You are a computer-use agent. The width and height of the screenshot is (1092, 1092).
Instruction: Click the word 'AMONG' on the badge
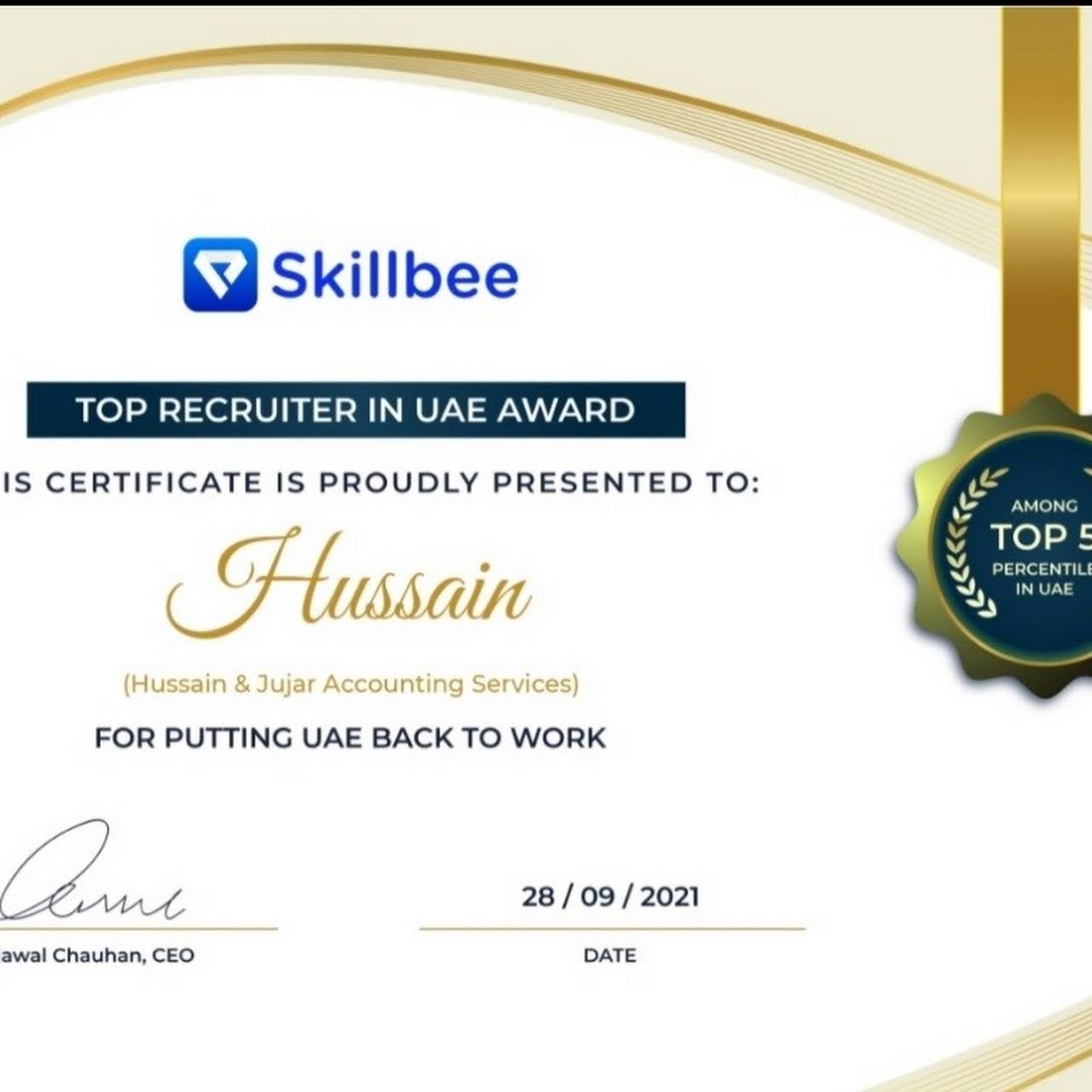pos(1044,506)
